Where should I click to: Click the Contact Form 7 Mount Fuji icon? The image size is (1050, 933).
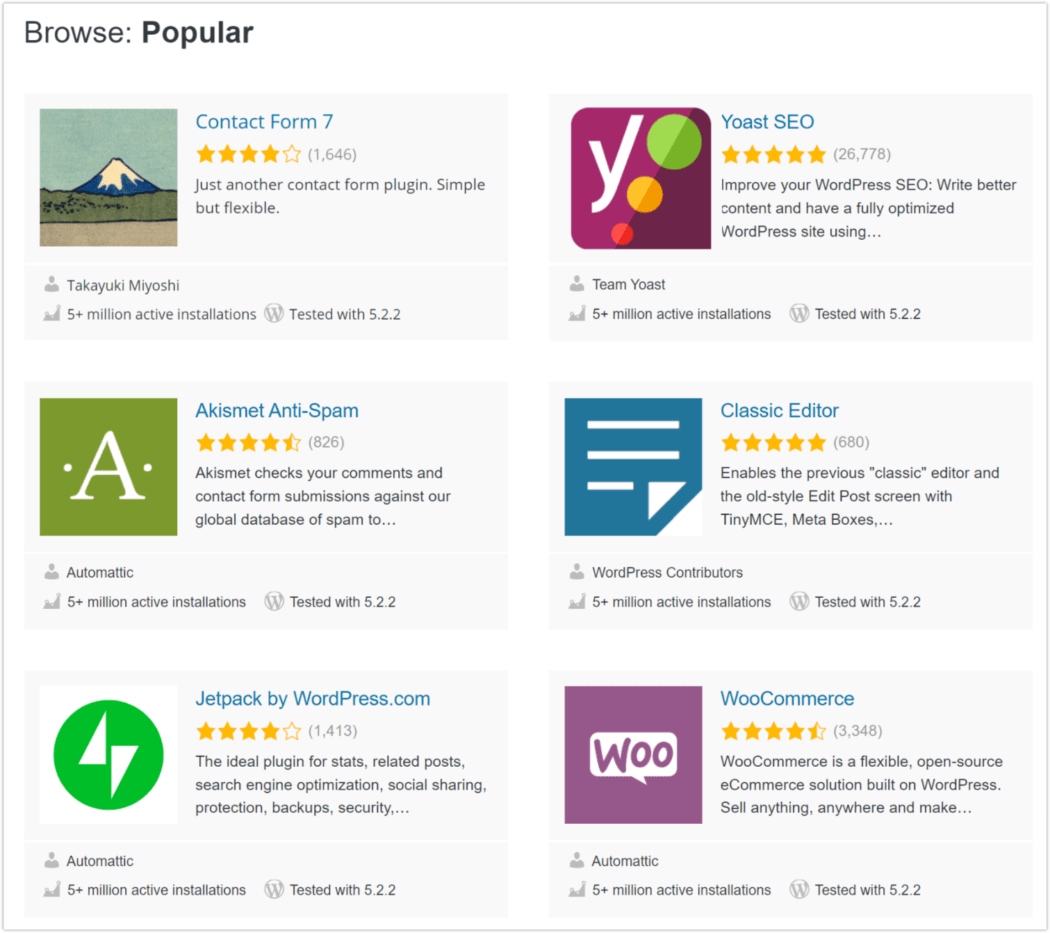click(107, 177)
